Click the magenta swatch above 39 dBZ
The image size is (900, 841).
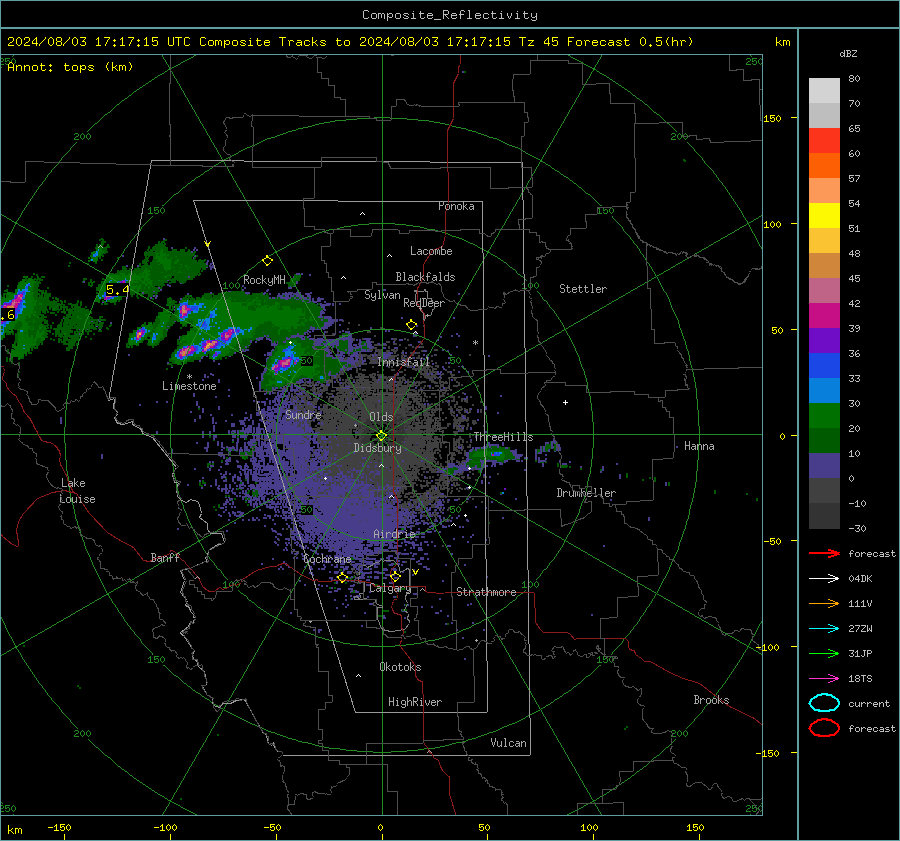(824, 315)
